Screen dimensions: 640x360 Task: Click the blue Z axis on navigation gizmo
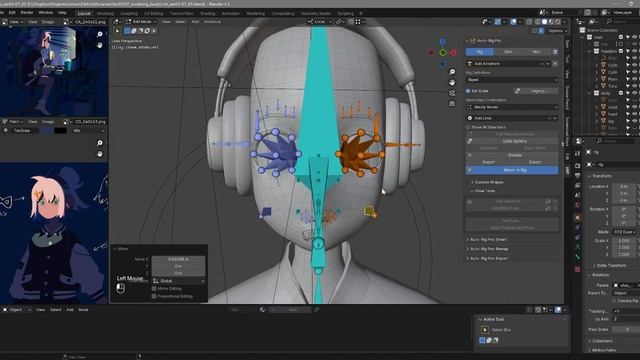442,42
